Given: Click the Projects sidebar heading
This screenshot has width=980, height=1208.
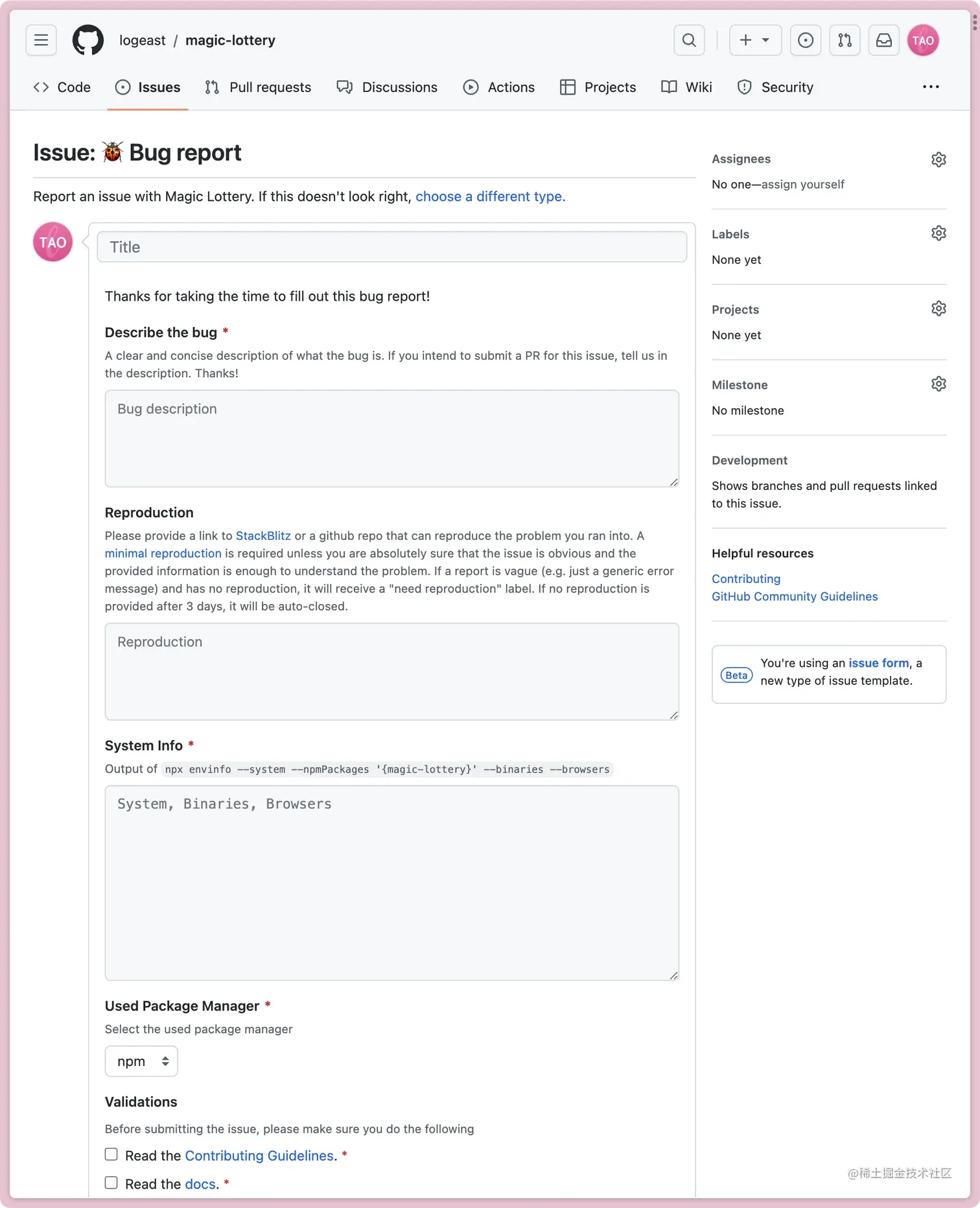Looking at the screenshot, I should click(x=735, y=310).
